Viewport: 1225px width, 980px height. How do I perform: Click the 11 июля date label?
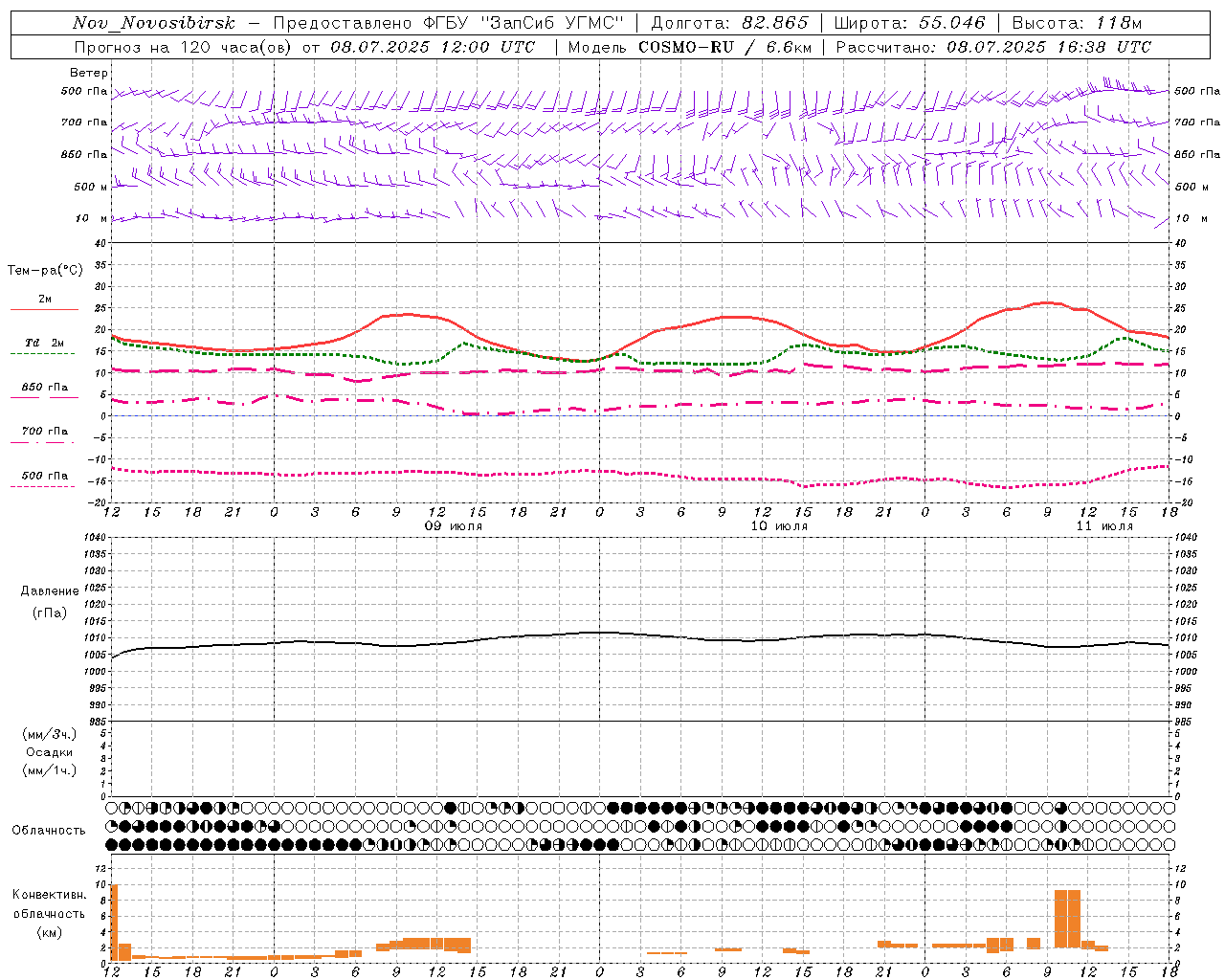[x=1104, y=526]
